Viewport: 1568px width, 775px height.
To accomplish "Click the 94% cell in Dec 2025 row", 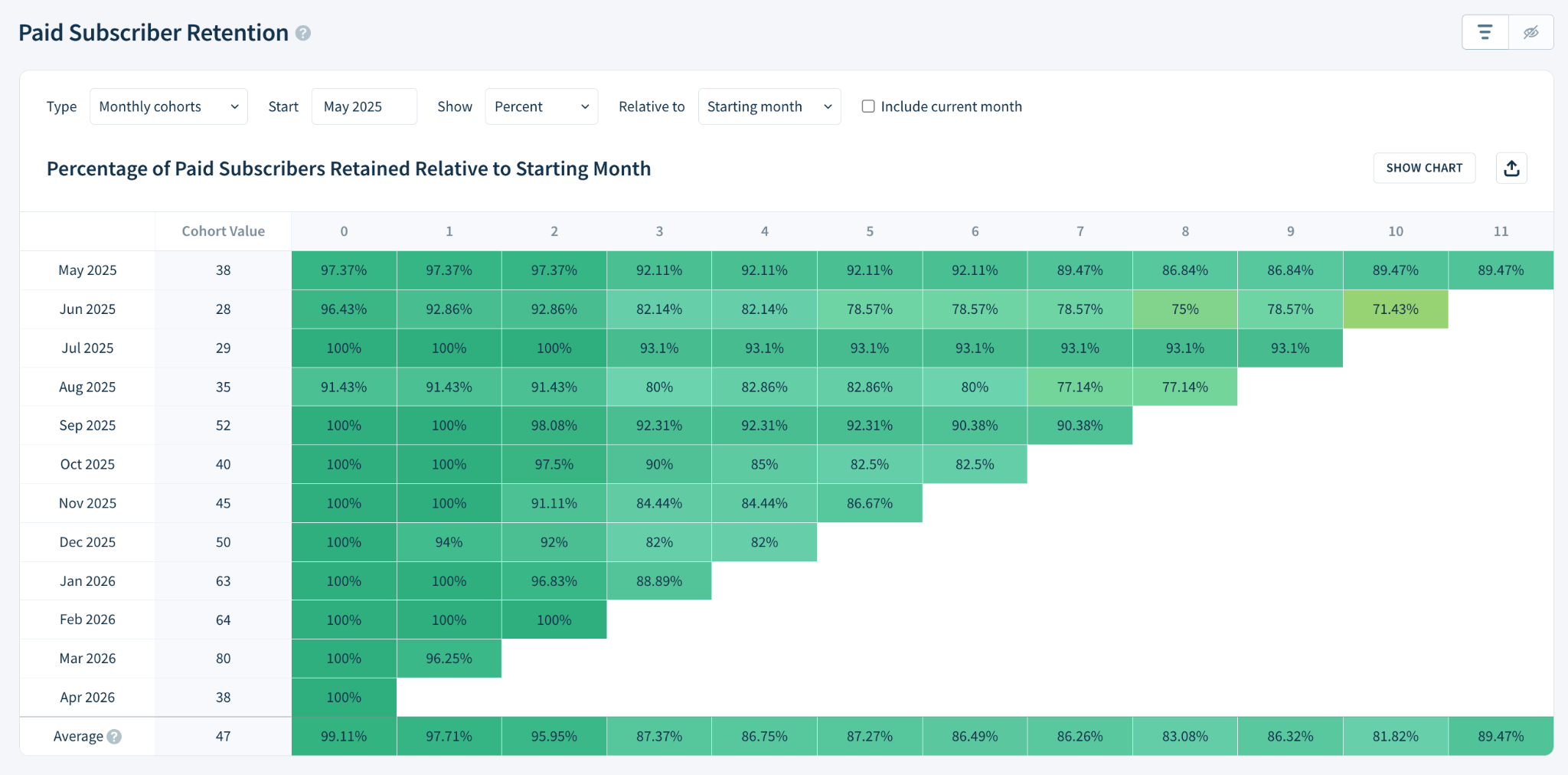I will pos(449,542).
